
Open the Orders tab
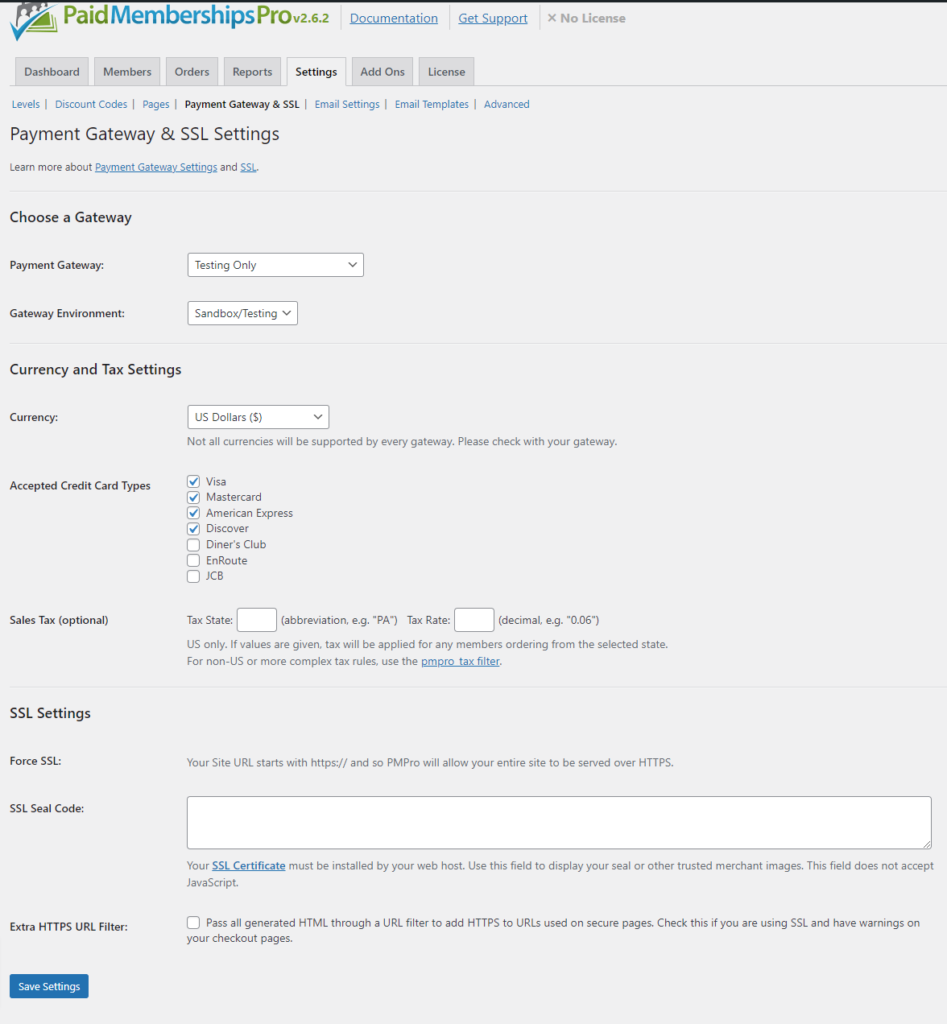click(191, 71)
